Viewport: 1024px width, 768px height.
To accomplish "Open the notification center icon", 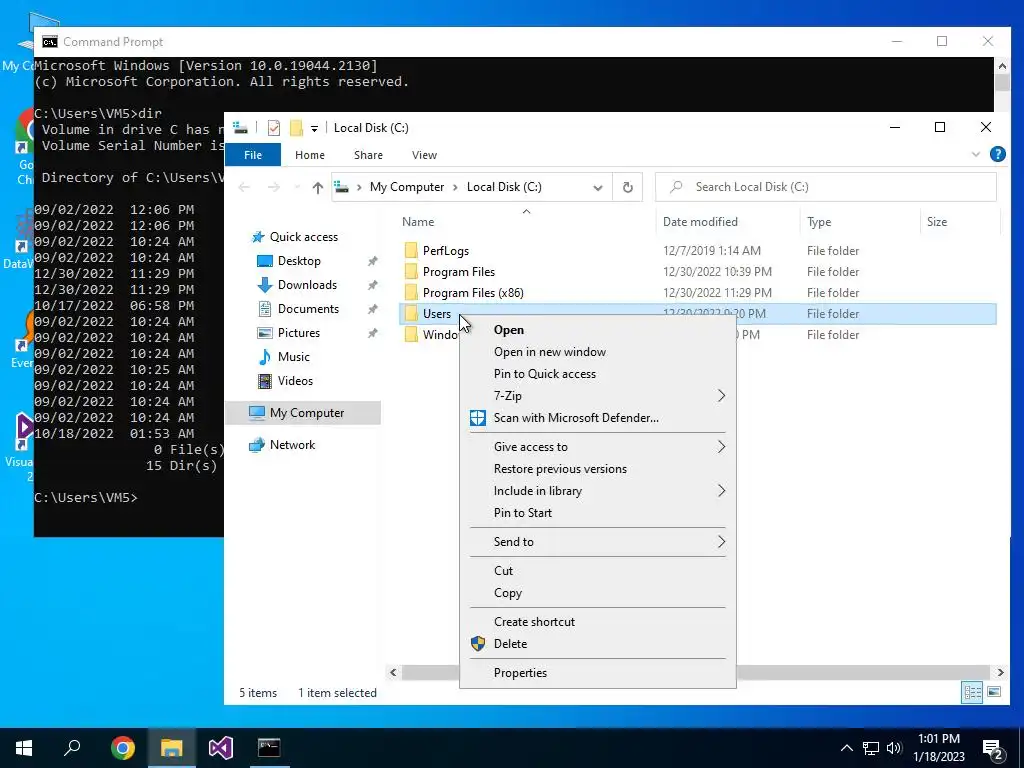I will pyautogui.click(x=993, y=750).
